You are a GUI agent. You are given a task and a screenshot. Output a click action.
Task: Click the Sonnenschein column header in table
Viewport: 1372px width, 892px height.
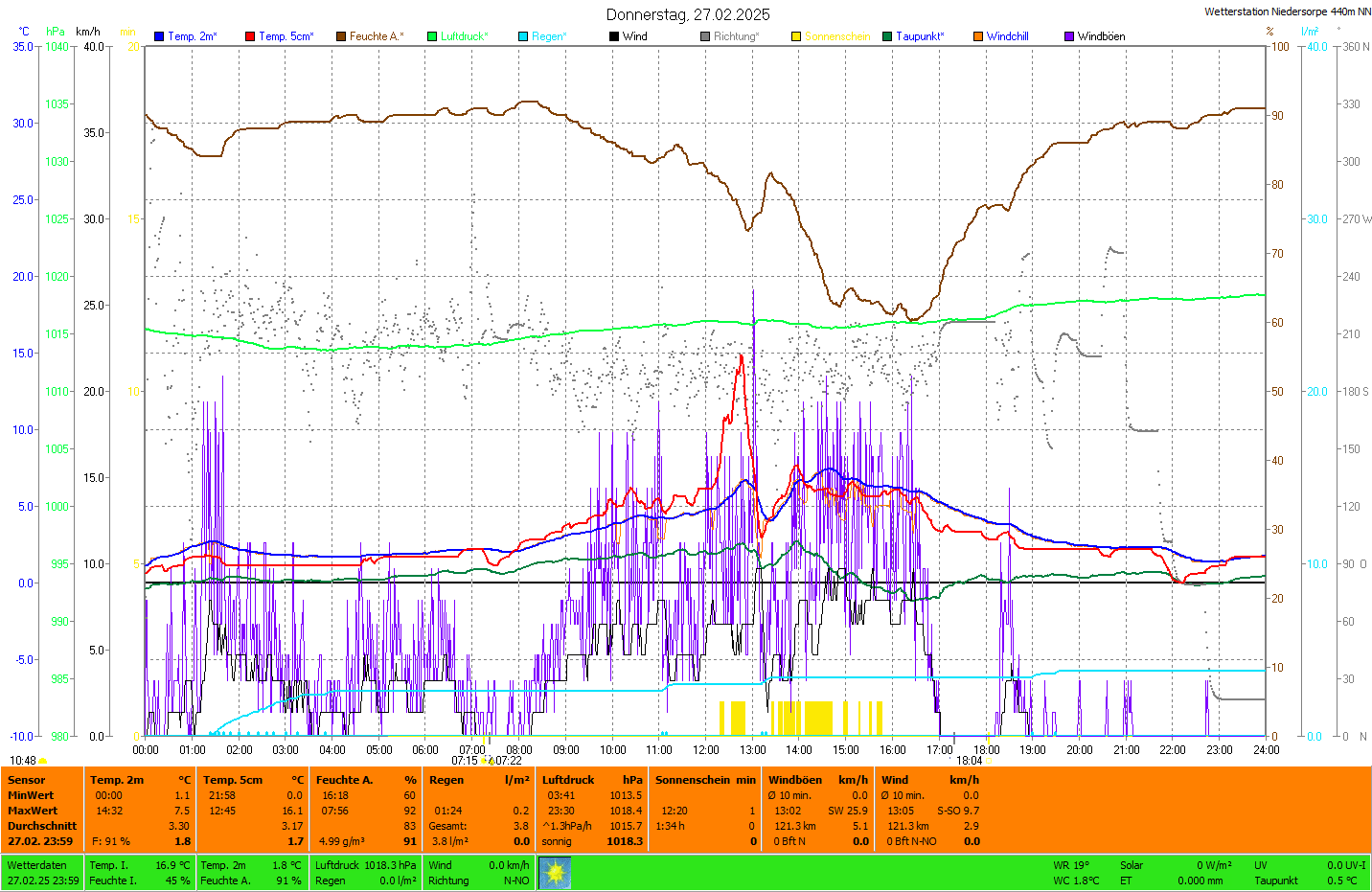click(693, 780)
